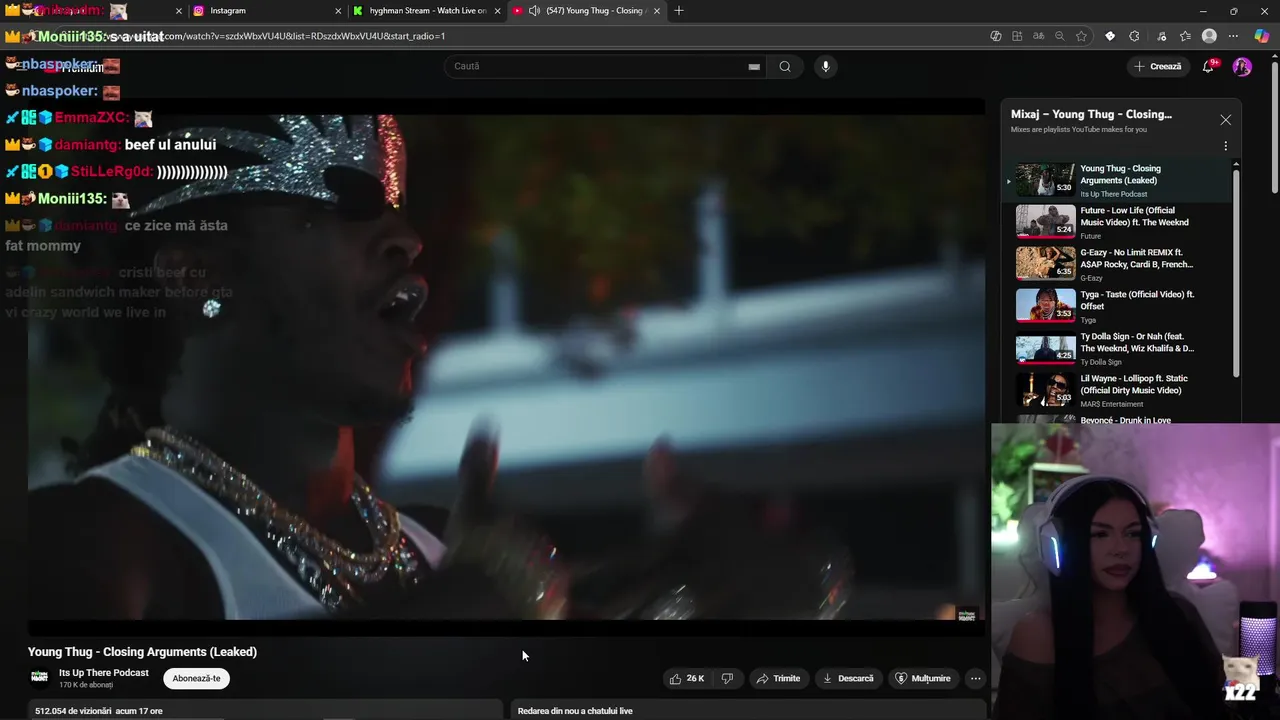Open the YouTube account avatar menu
The width and height of the screenshot is (1280, 720).
click(x=1242, y=67)
